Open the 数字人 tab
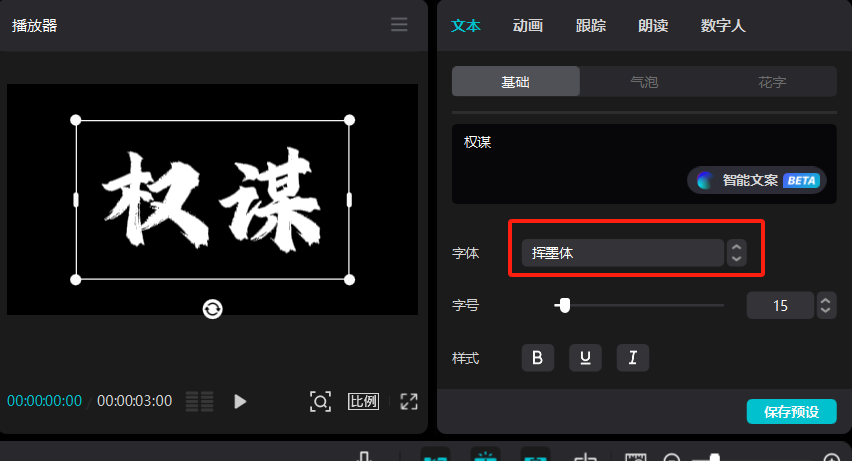The width and height of the screenshot is (852, 461). pos(723,26)
